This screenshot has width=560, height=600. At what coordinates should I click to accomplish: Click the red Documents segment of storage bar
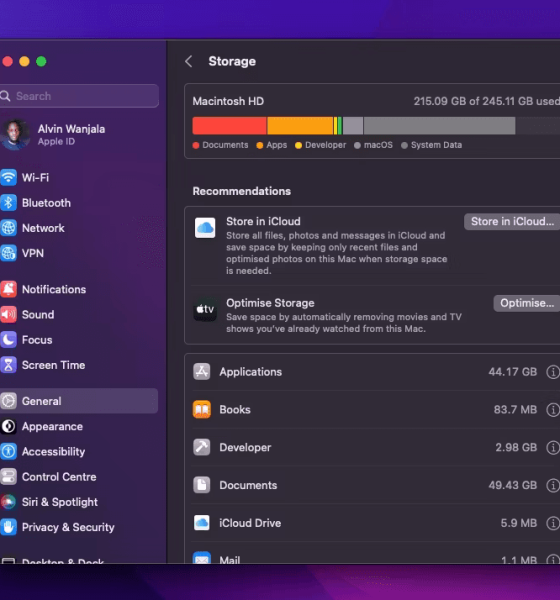click(x=229, y=126)
